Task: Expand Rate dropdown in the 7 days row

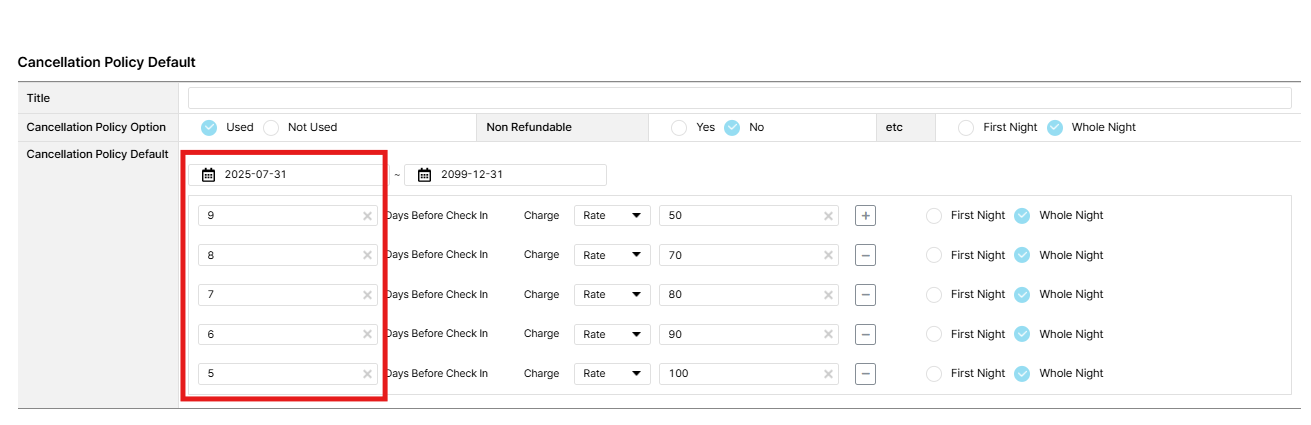Action: pos(611,295)
